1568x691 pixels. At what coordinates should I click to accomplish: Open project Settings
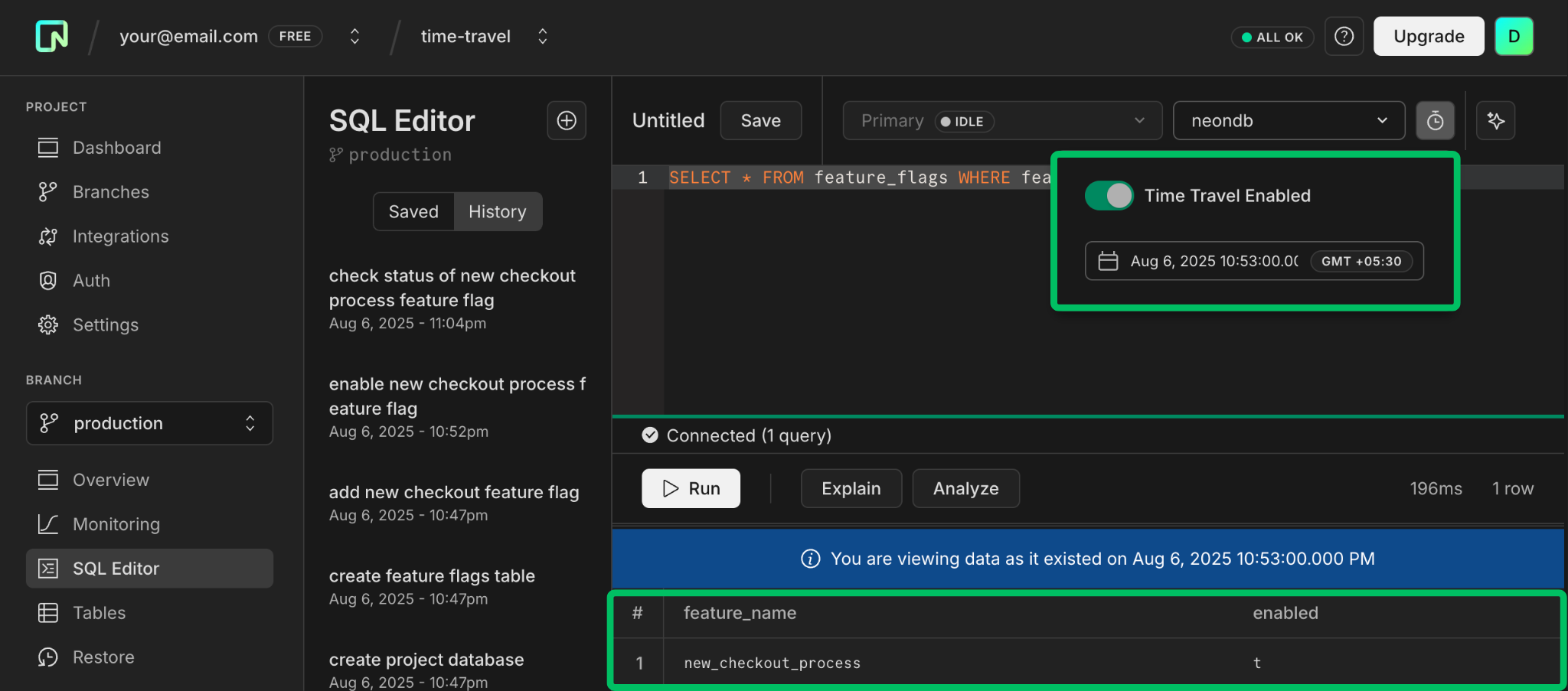click(106, 324)
